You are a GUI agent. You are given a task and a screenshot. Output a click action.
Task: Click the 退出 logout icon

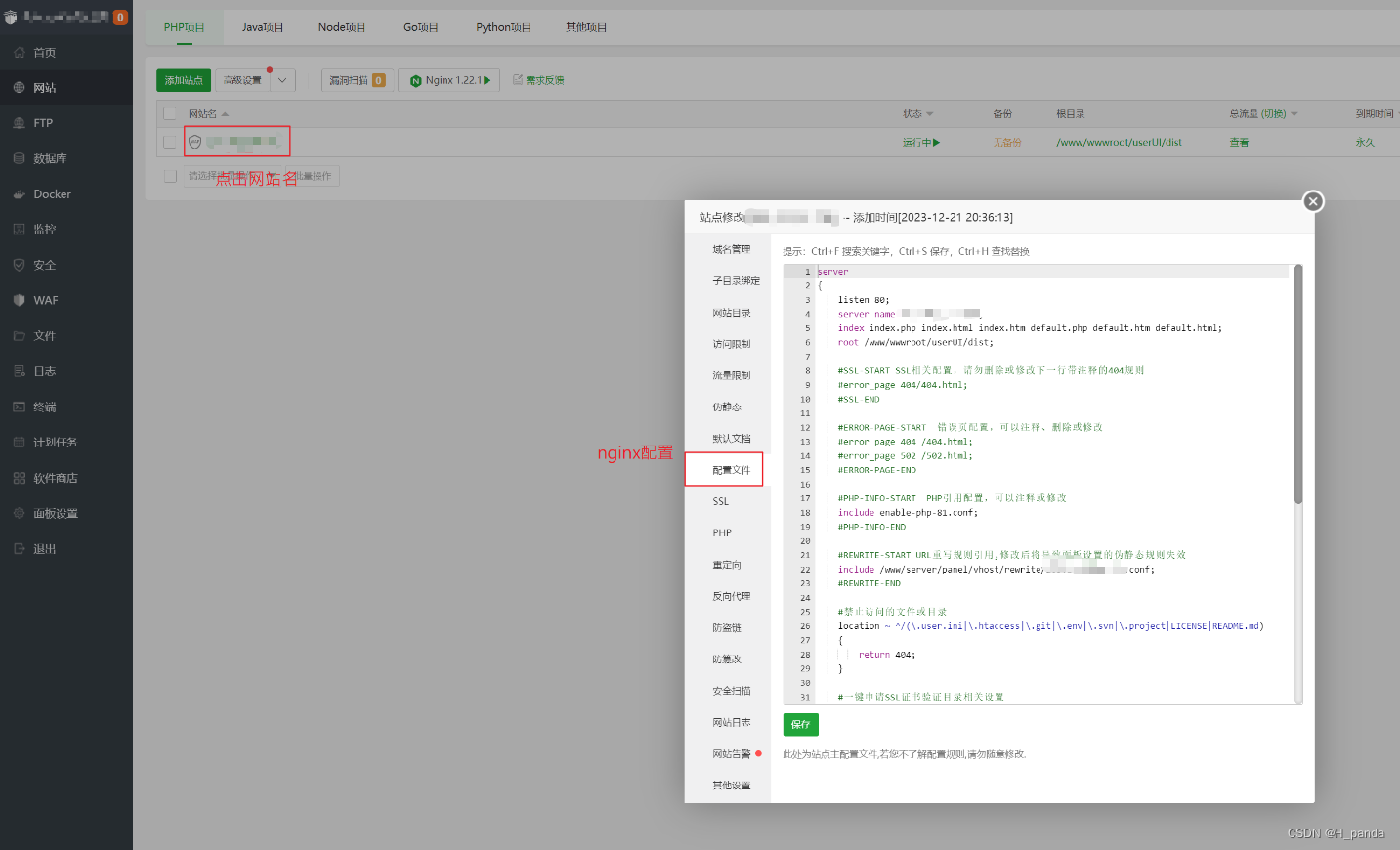[x=19, y=549]
